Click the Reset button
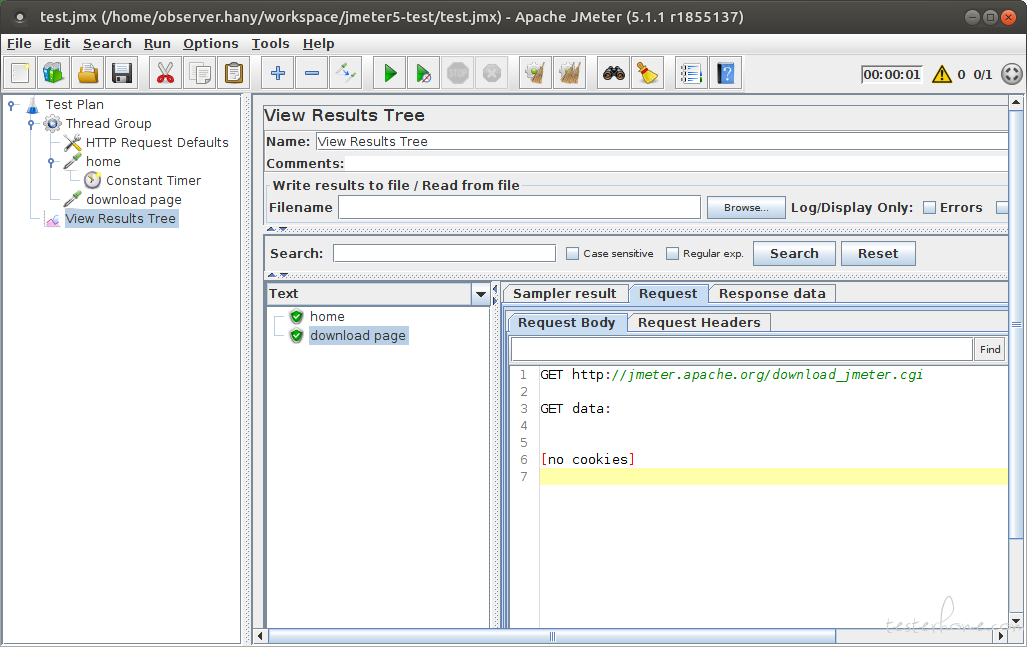 coord(878,253)
